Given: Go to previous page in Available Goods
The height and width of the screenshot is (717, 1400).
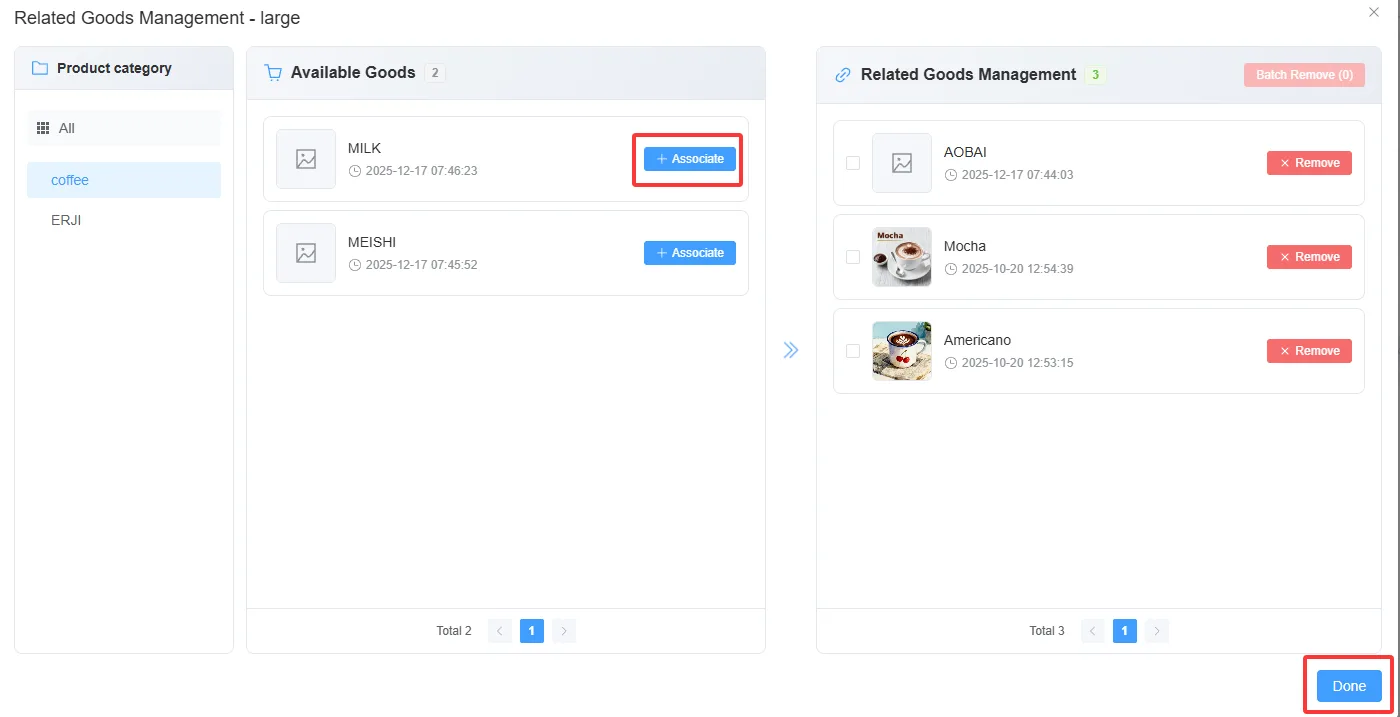Looking at the screenshot, I should (500, 631).
